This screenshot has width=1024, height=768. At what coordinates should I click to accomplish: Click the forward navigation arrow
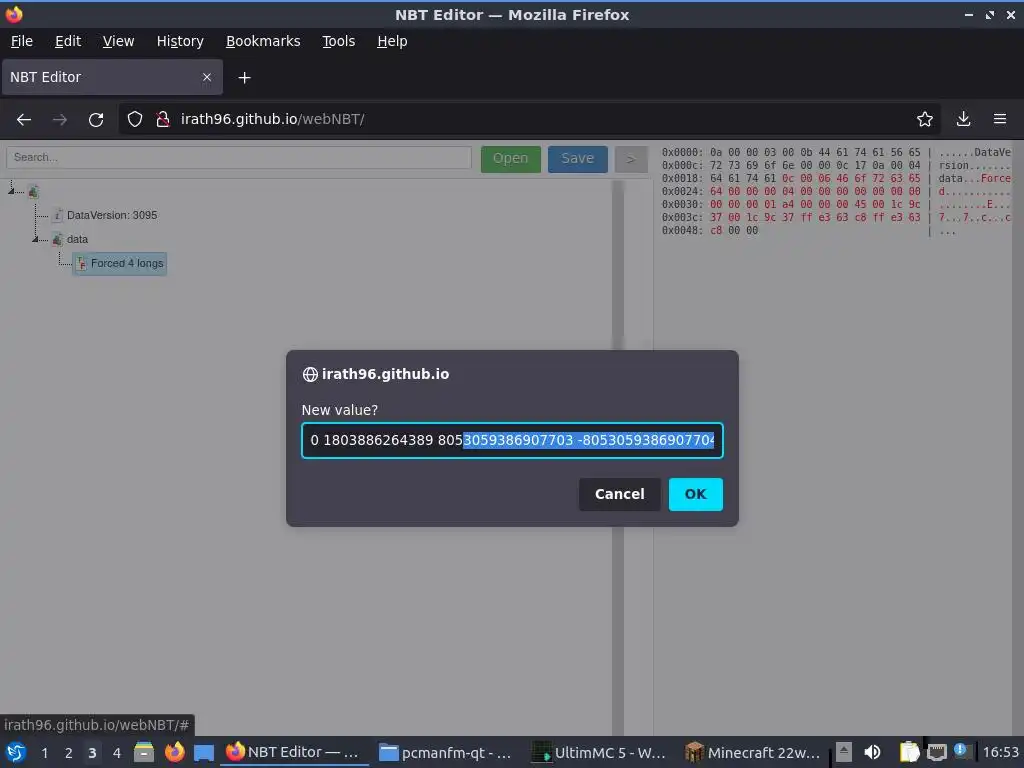coord(60,120)
